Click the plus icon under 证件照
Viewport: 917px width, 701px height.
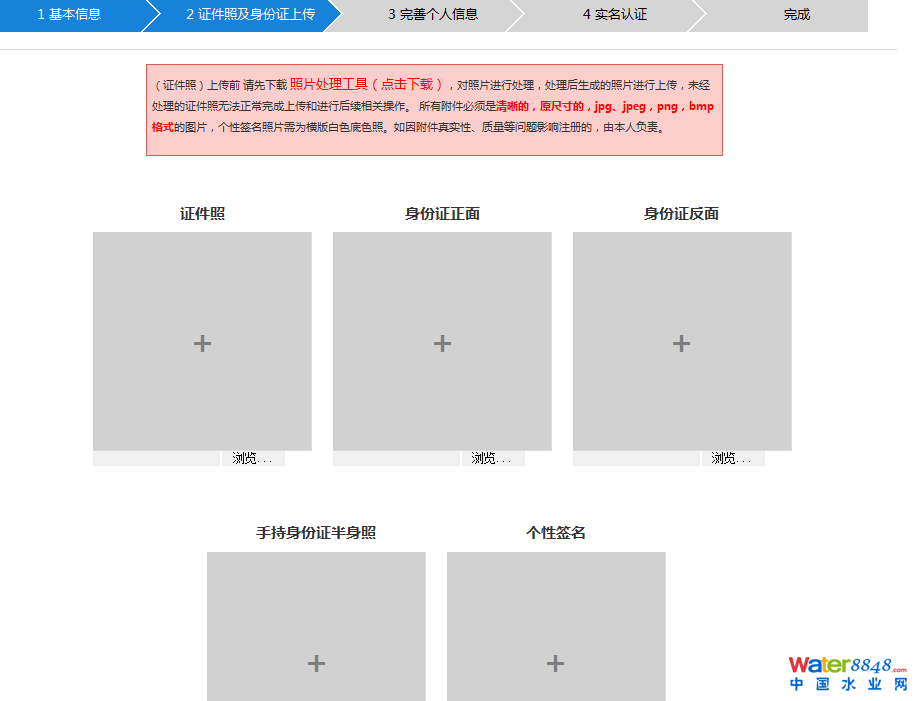click(x=202, y=343)
